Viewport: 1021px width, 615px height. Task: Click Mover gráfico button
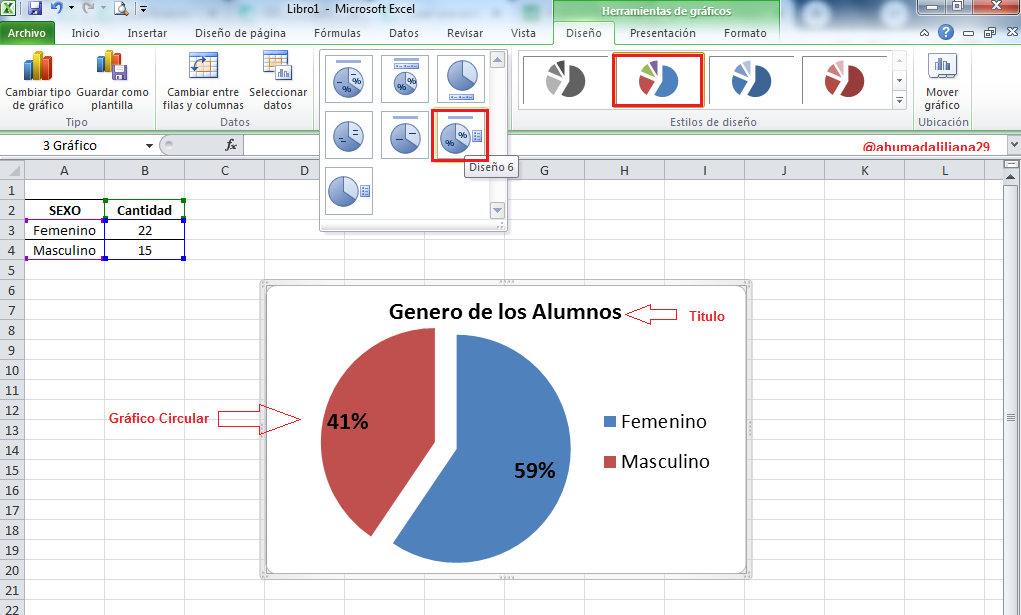click(942, 81)
